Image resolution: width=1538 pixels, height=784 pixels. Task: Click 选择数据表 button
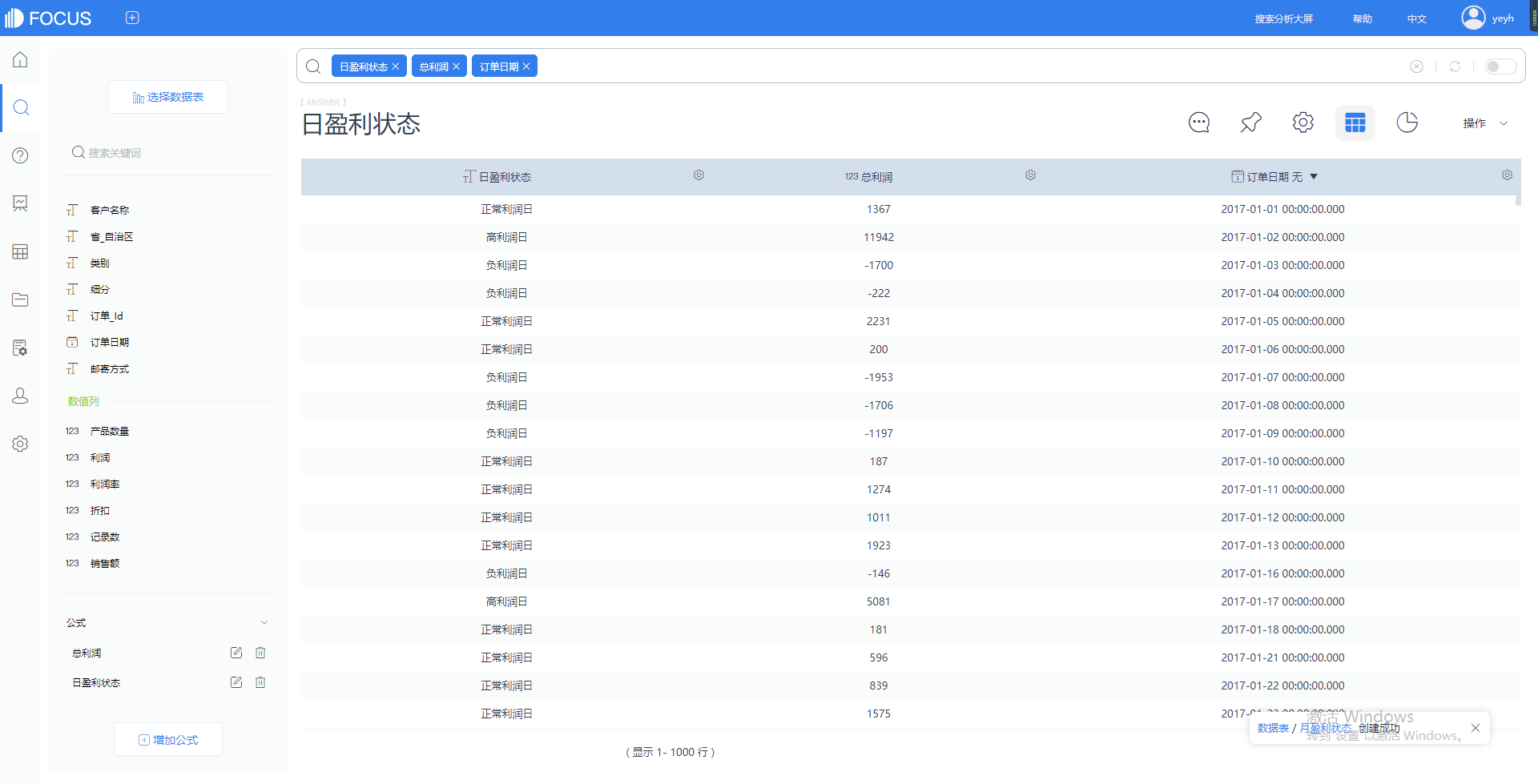click(168, 97)
